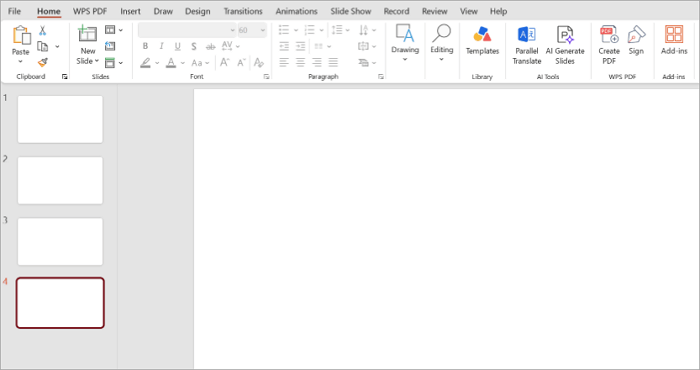
Task: Toggle Italic formatting
Action: [161, 46]
